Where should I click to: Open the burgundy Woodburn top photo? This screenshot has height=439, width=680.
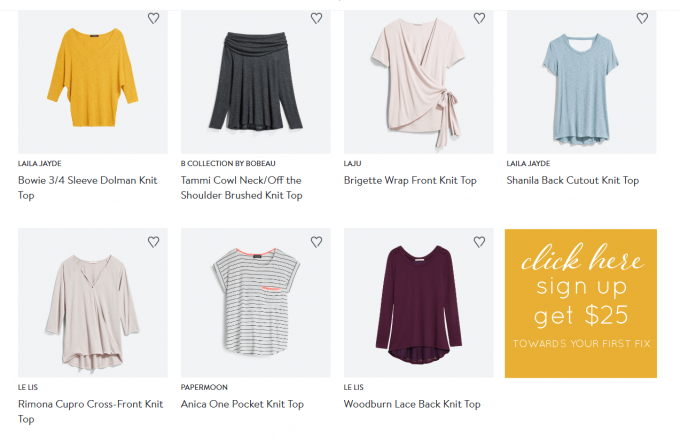click(x=419, y=304)
